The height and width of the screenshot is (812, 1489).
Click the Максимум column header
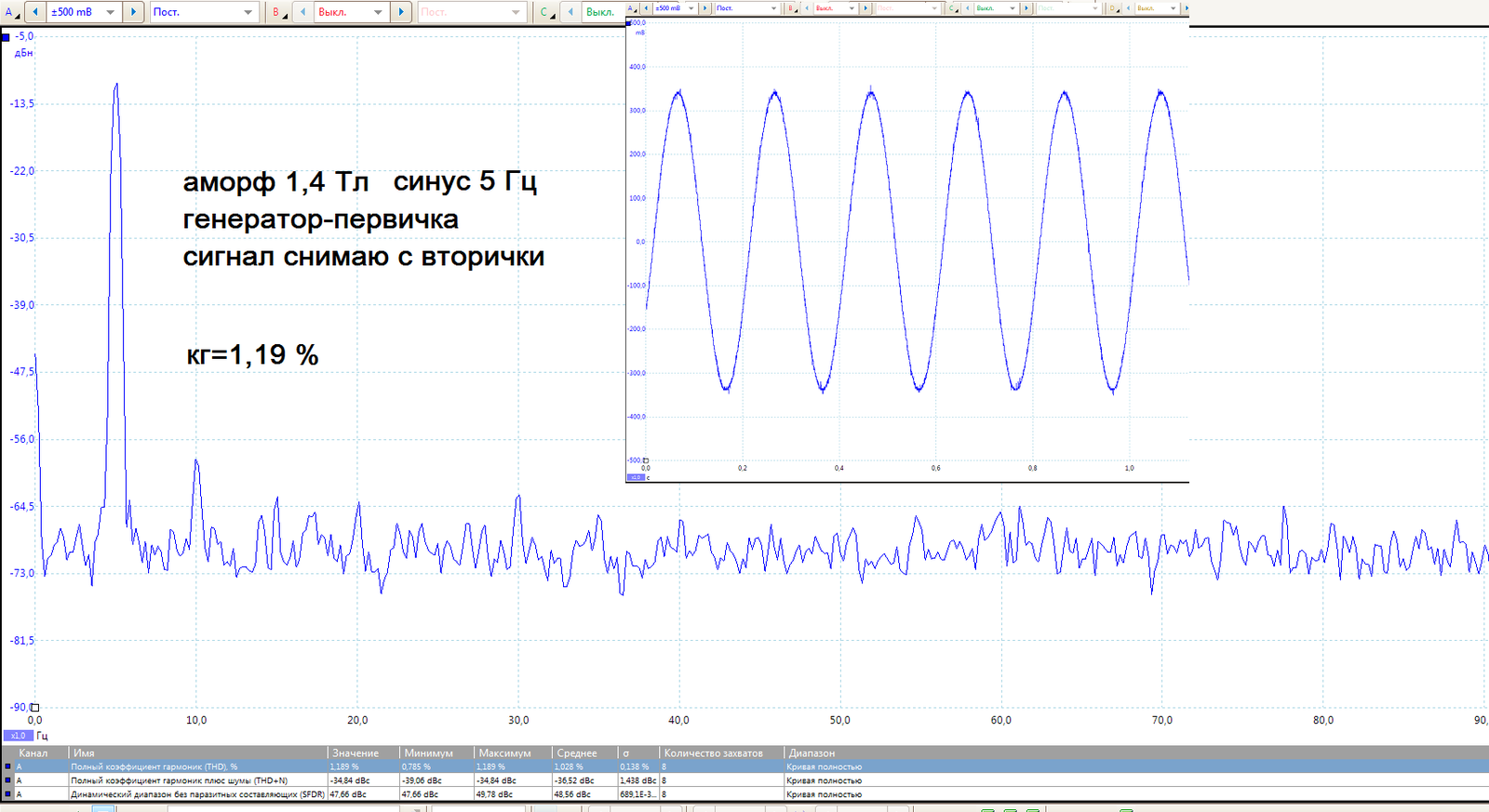coord(514,752)
